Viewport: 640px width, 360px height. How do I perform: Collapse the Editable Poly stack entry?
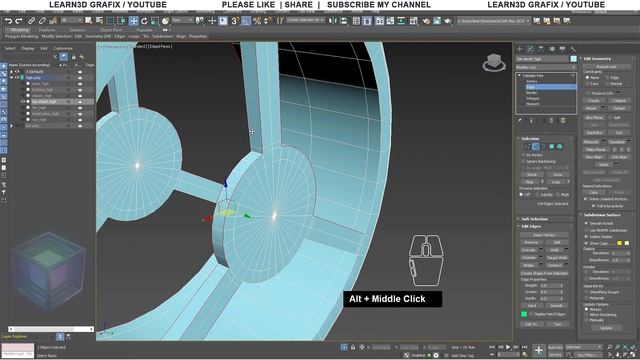[x=520, y=76]
